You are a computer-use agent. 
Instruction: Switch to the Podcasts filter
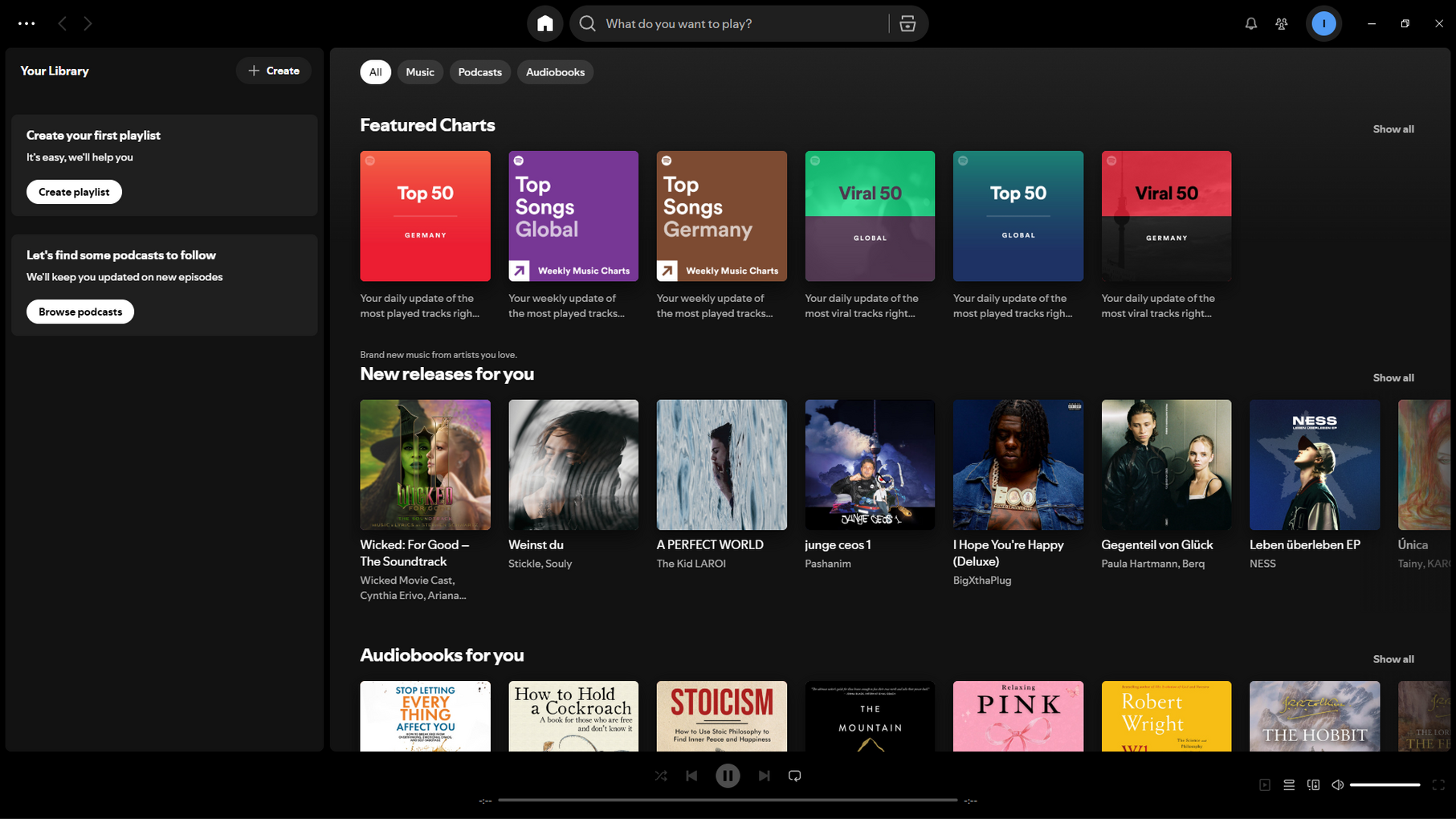pyautogui.click(x=479, y=72)
